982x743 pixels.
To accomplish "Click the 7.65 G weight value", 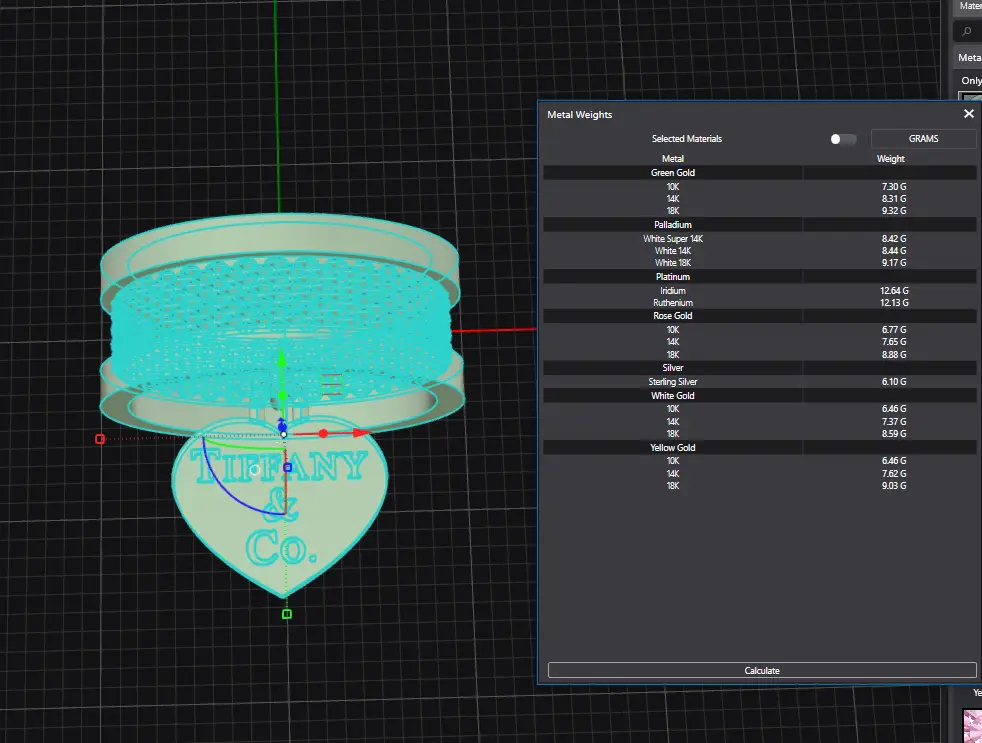I will click(x=894, y=341).
